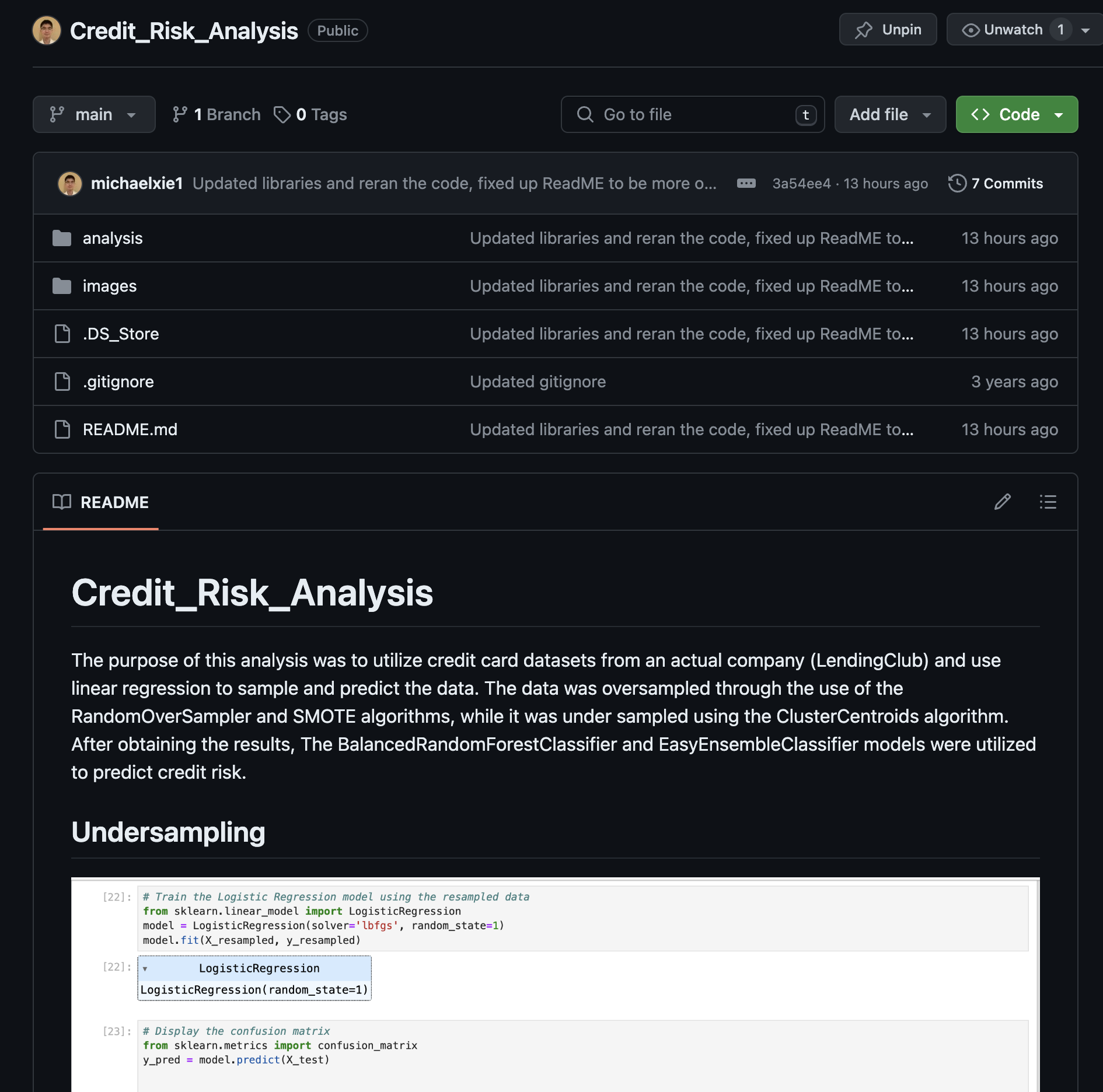Open the michaelxie1 author link

(137, 184)
